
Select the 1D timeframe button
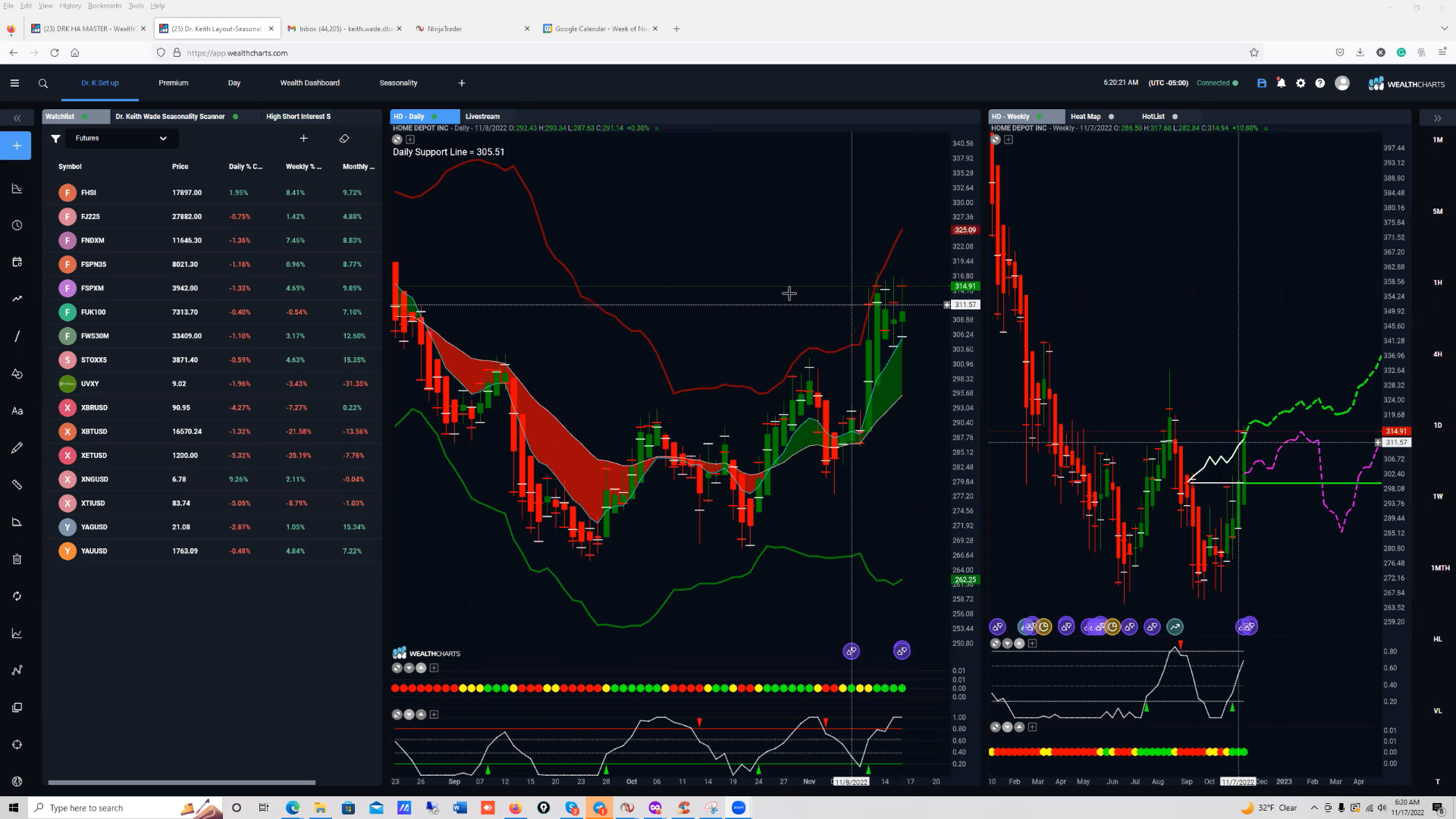pos(1438,425)
